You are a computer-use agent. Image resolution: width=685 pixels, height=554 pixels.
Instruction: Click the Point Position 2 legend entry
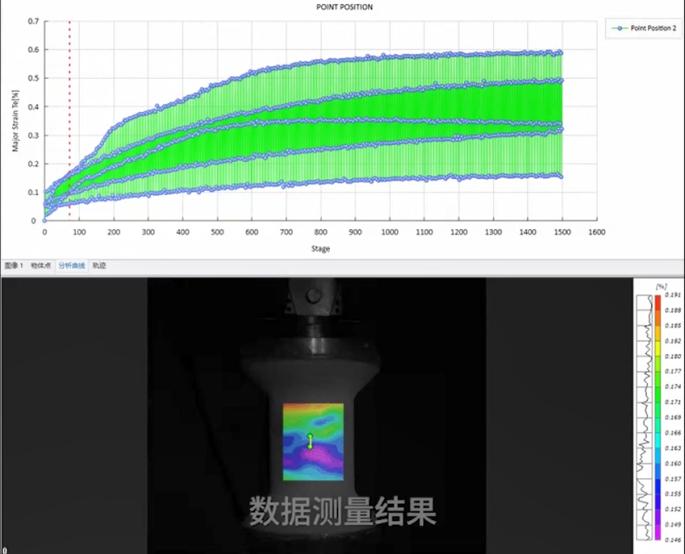[651, 29]
